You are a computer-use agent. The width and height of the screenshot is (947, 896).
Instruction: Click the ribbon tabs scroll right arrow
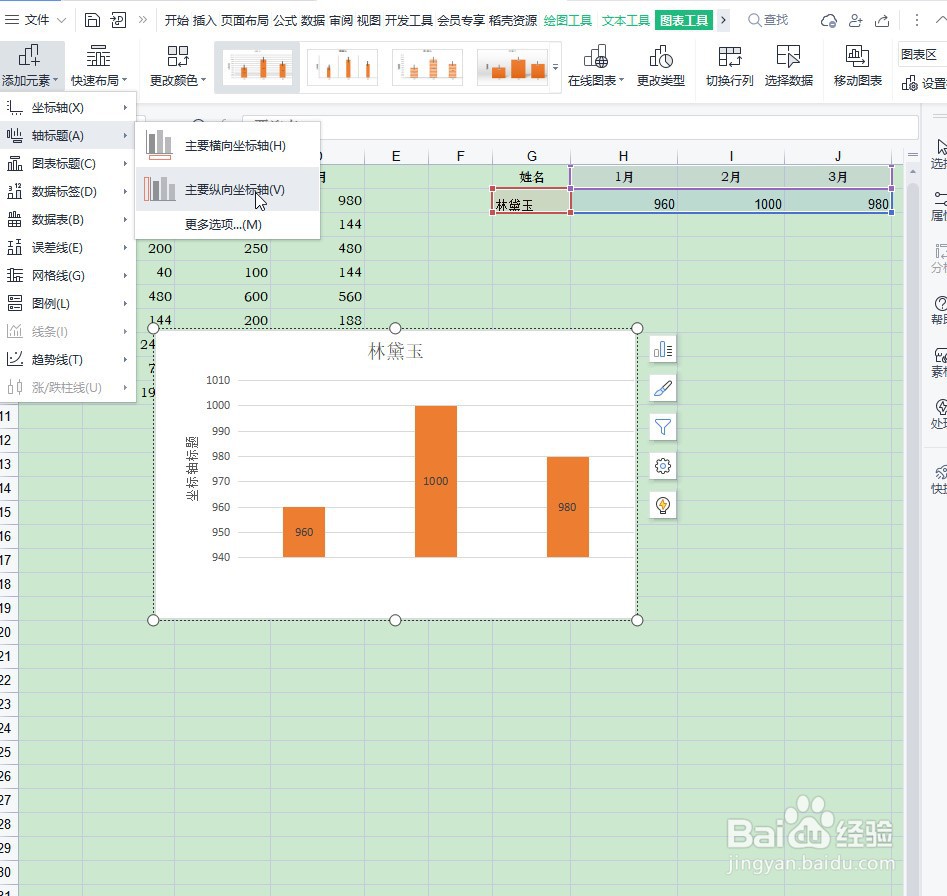723,21
